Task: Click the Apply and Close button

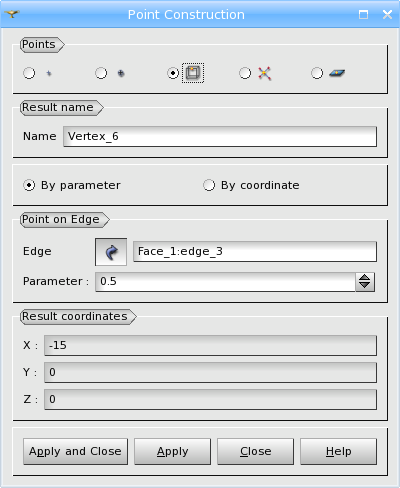Action: [x=75, y=451]
